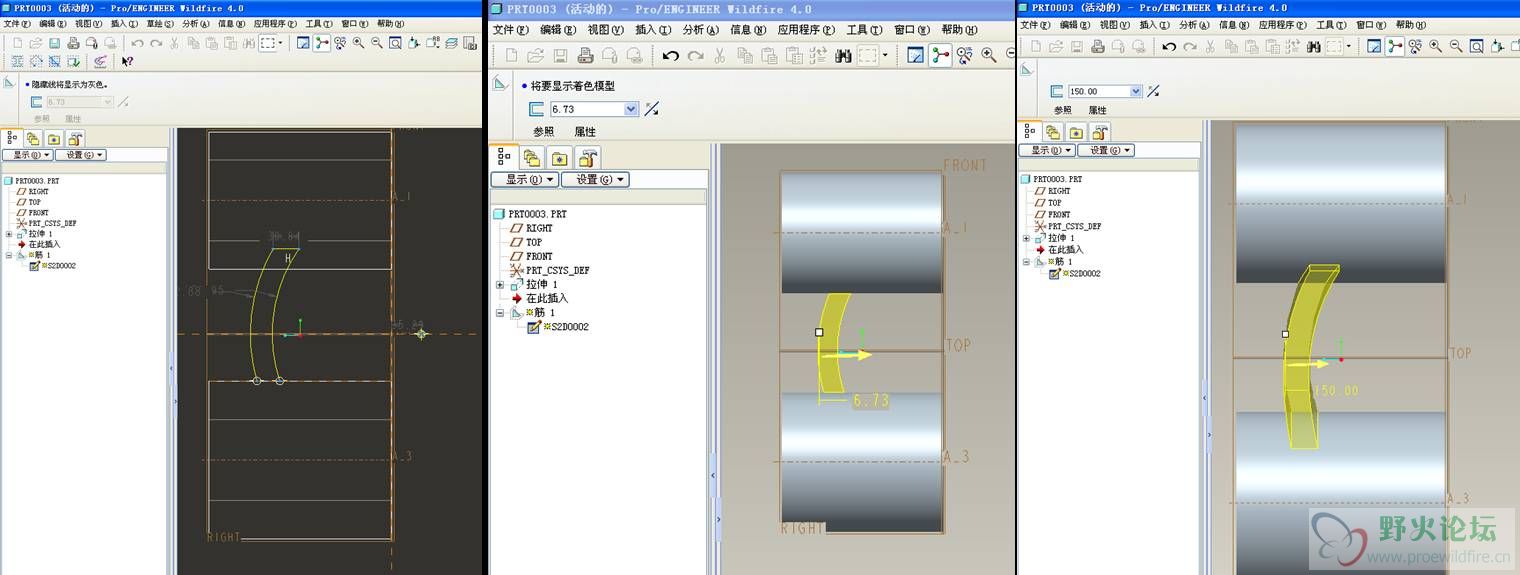
Task: Click Zoom Out icon in left window
Action: tap(376, 43)
